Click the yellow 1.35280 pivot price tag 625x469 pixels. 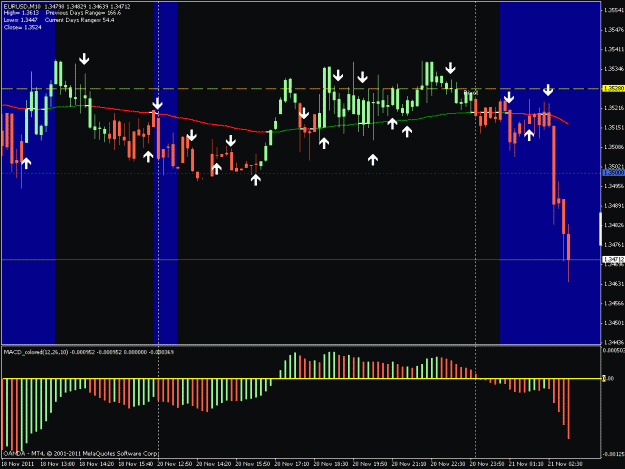pyautogui.click(x=613, y=88)
